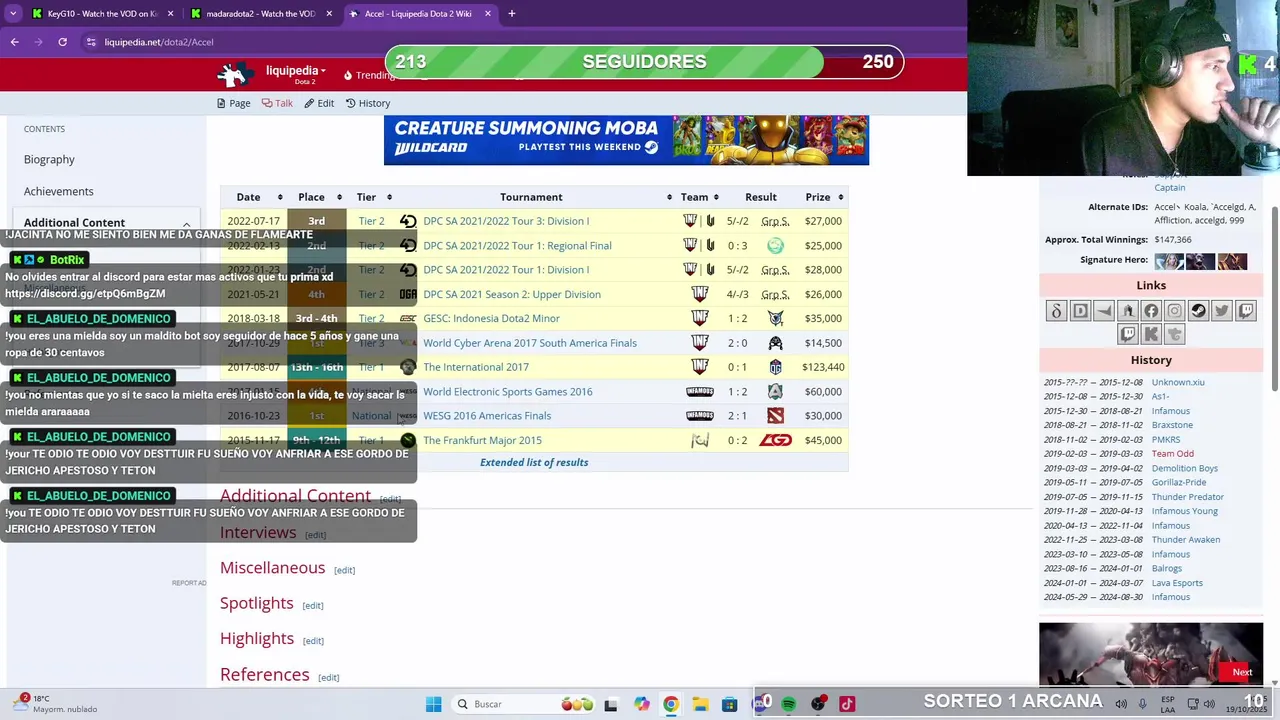Click the Seguidores follower progress bar
Image resolution: width=1280 pixels, height=720 pixels.
(x=644, y=62)
